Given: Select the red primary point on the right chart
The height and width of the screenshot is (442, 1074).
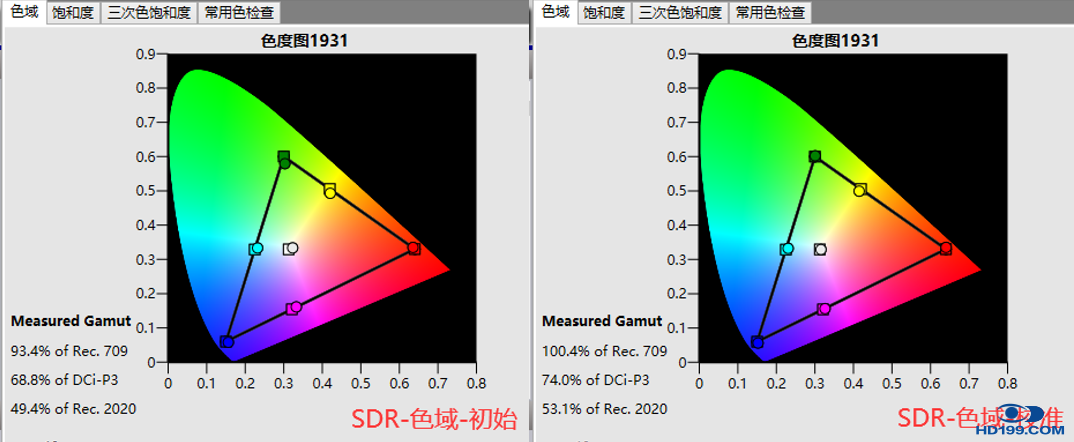Looking at the screenshot, I should point(945,248).
